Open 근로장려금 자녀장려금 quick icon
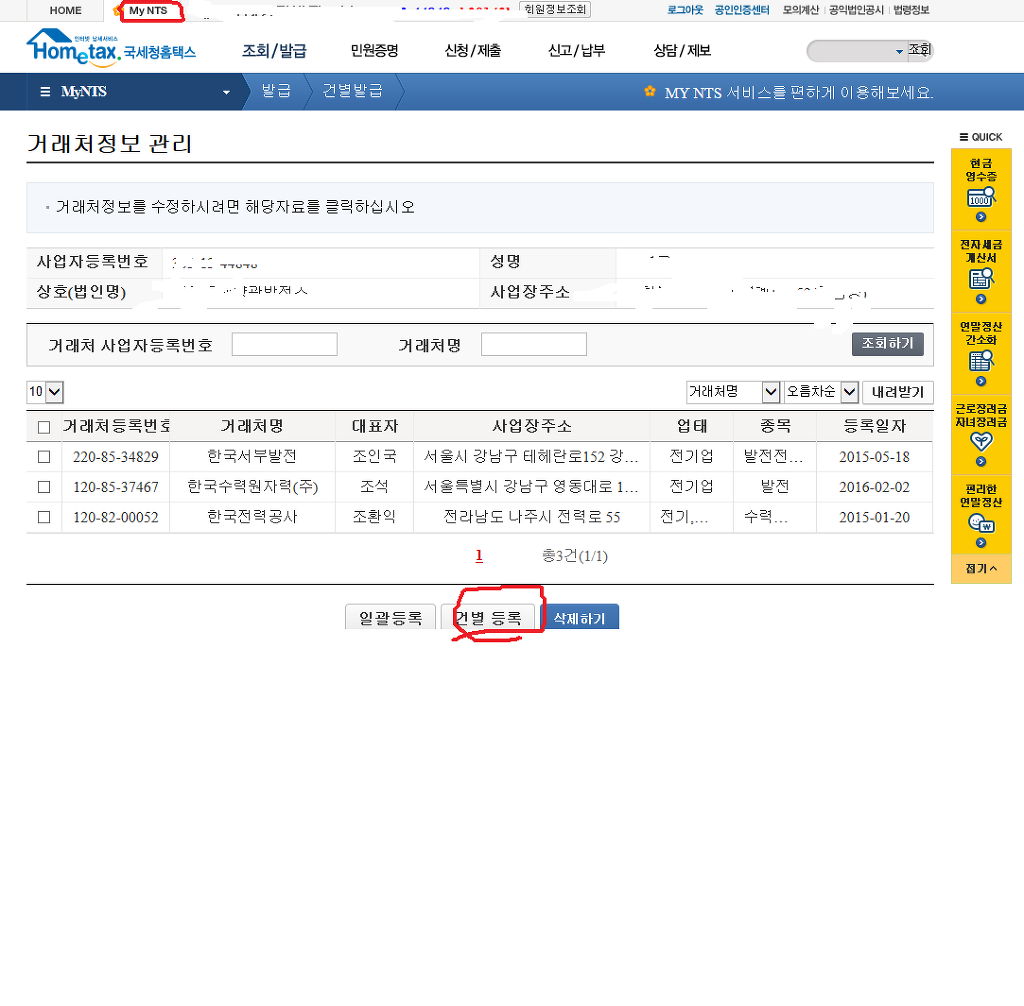Screen dimensions: 1024x1006 point(981,442)
